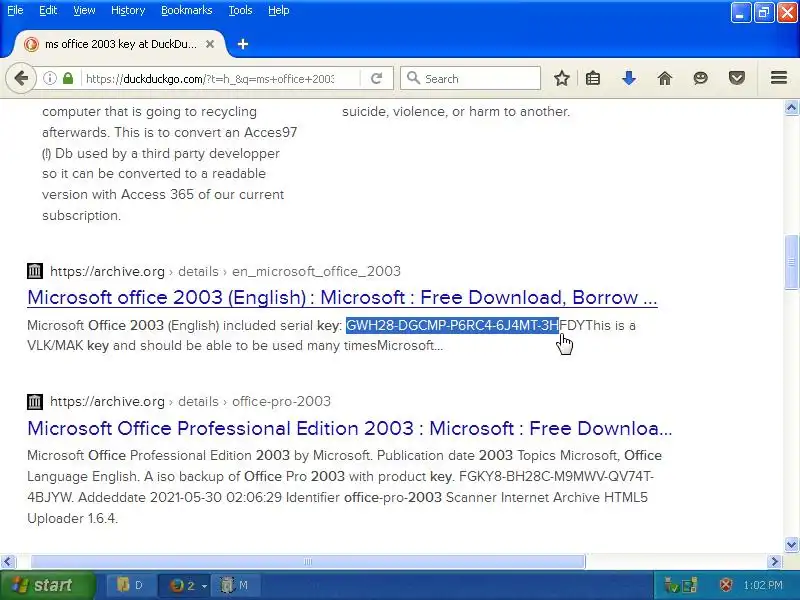Click the vertical scrollbar thumb

point(791,262)
